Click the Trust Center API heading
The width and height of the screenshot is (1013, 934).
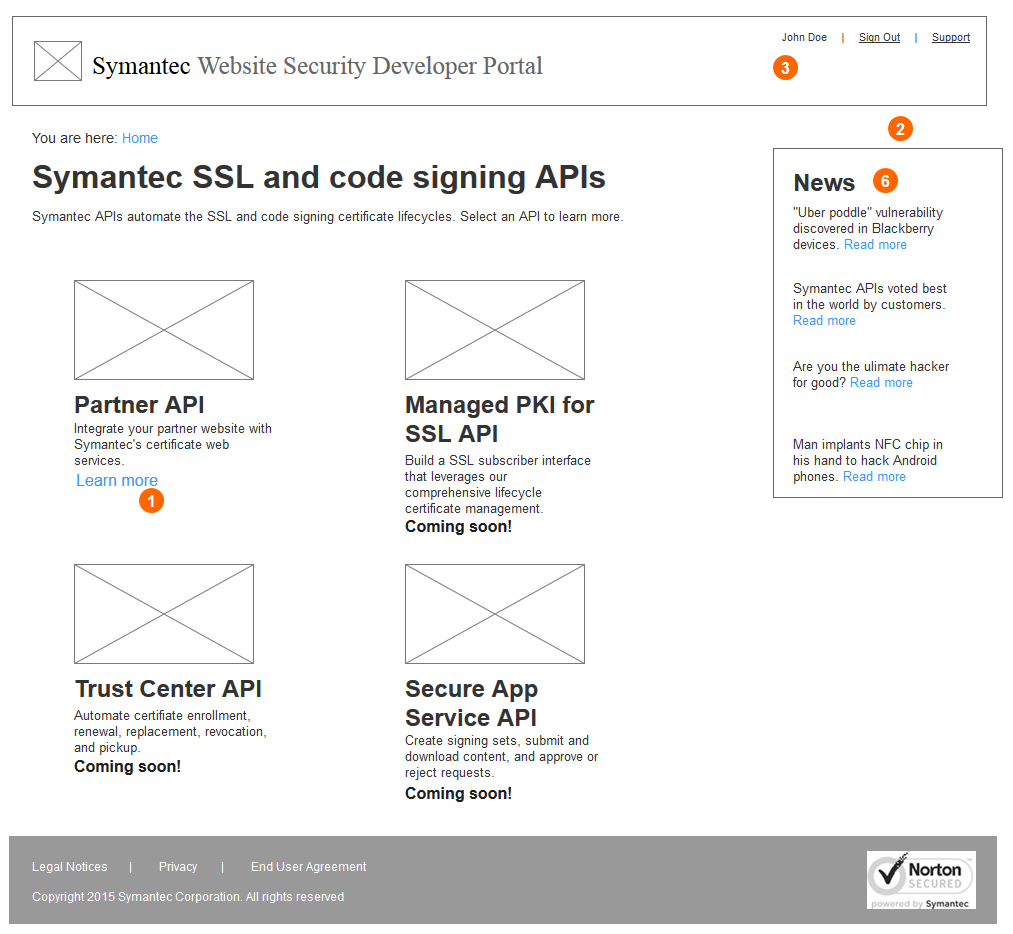[169, 689]
